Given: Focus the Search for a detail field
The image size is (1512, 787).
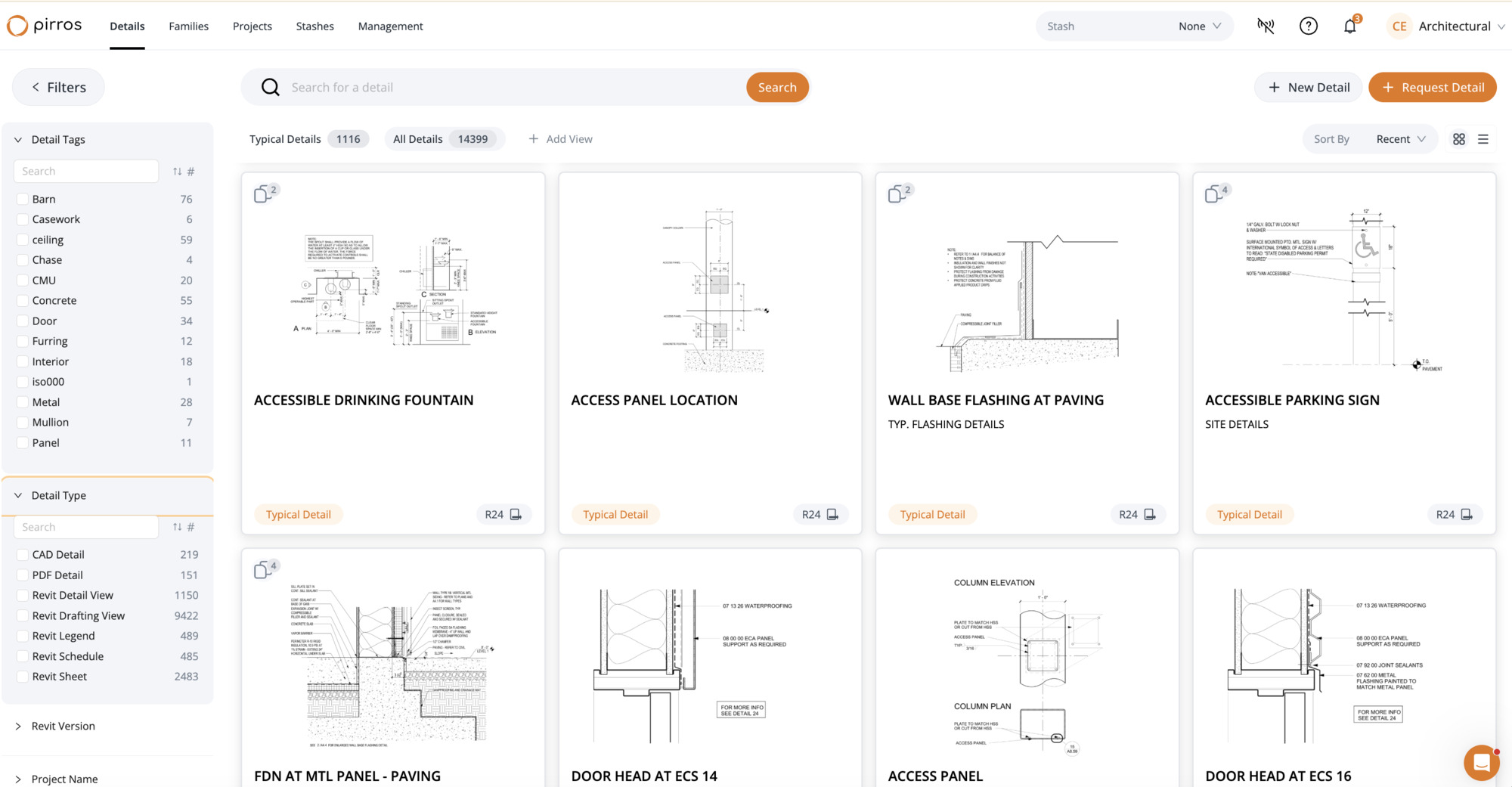Looking at the screenshot, I should tap(514, 88).
